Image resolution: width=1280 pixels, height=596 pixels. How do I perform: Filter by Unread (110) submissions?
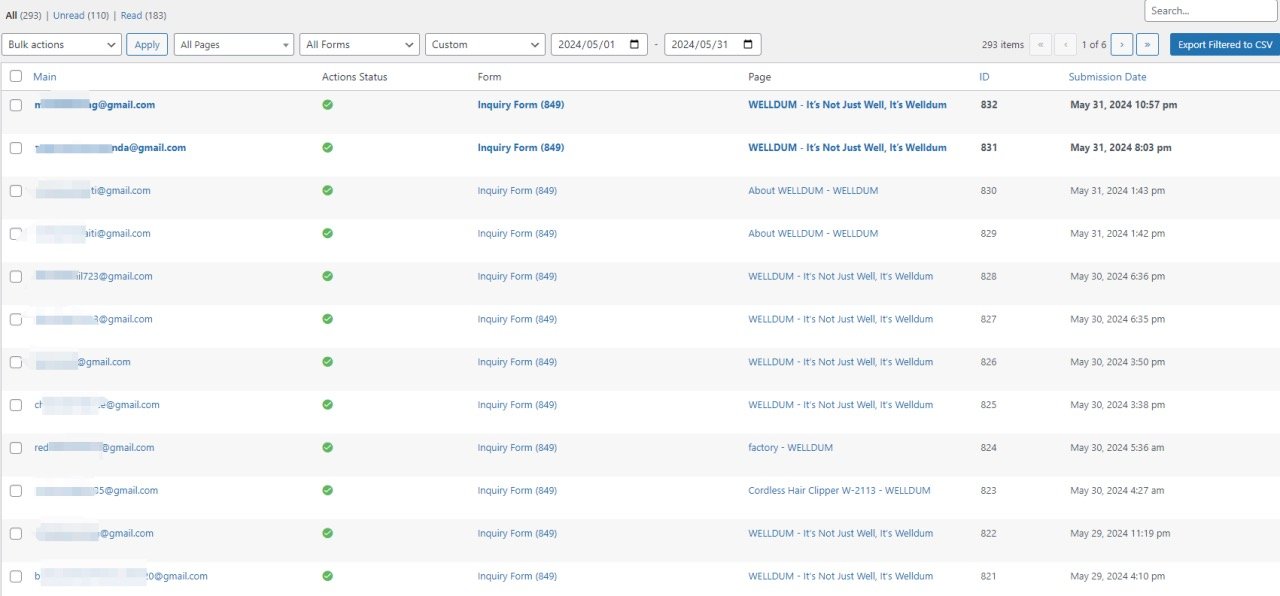coord(81,15)
